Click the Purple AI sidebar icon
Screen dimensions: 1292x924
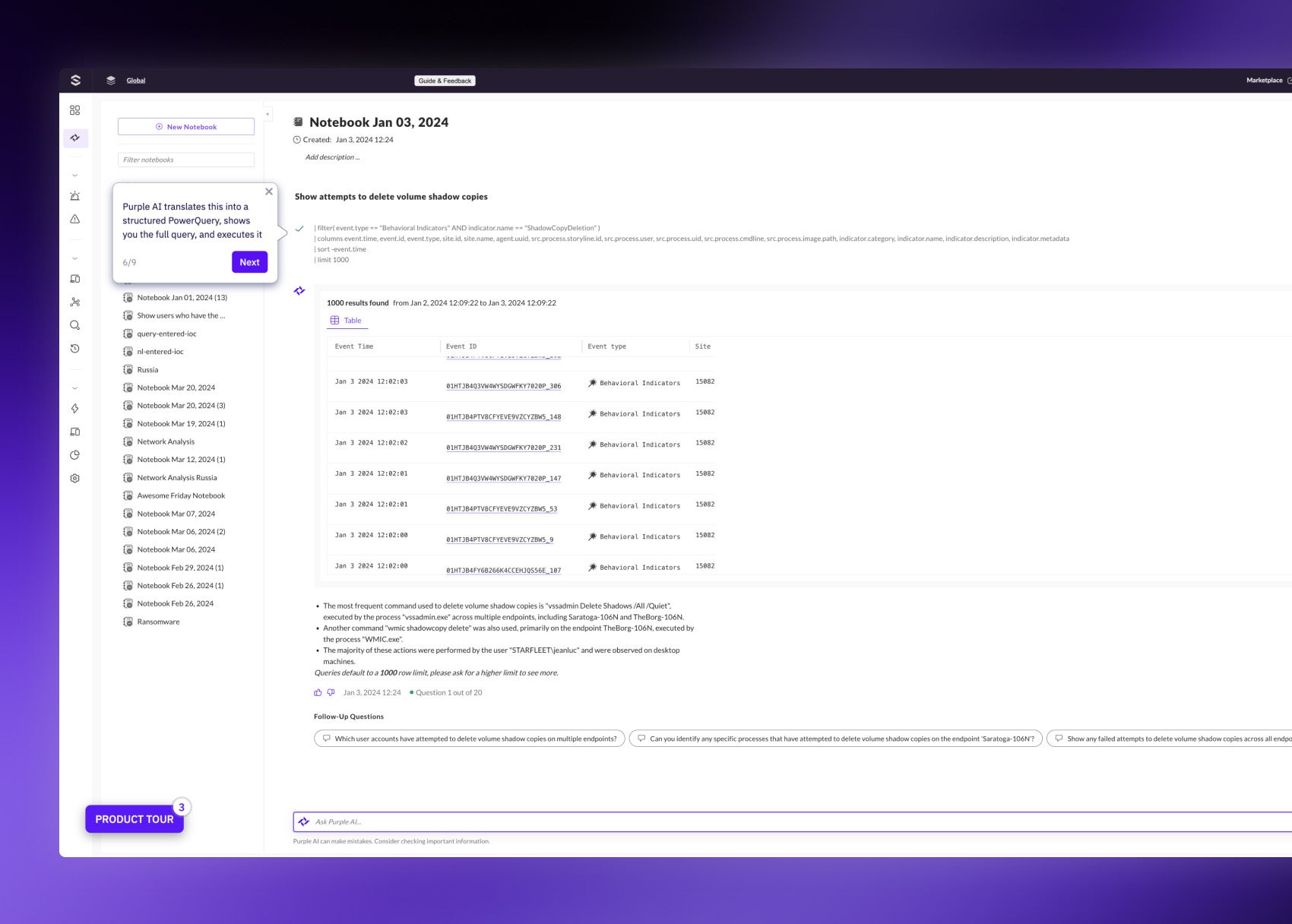click(x=75, y=138)
